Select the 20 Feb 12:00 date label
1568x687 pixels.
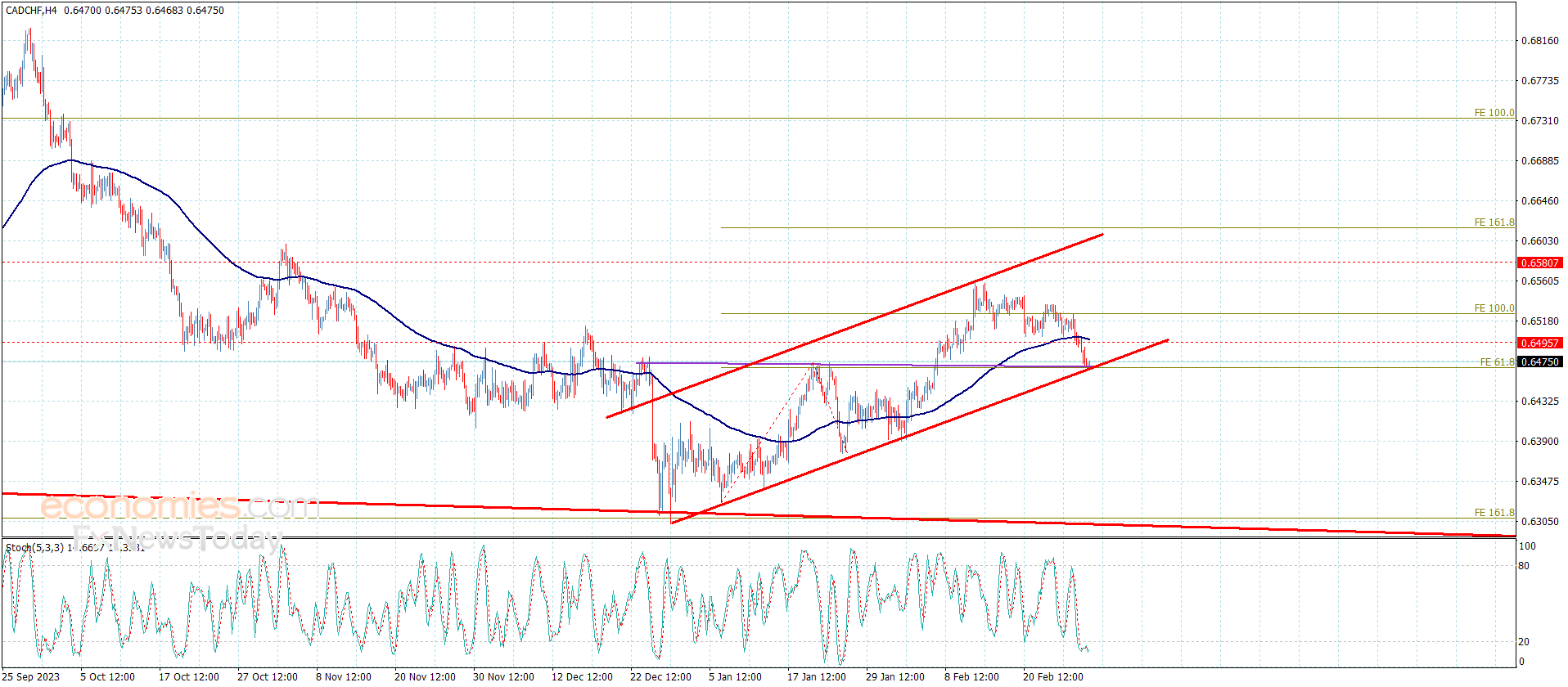1053,676
